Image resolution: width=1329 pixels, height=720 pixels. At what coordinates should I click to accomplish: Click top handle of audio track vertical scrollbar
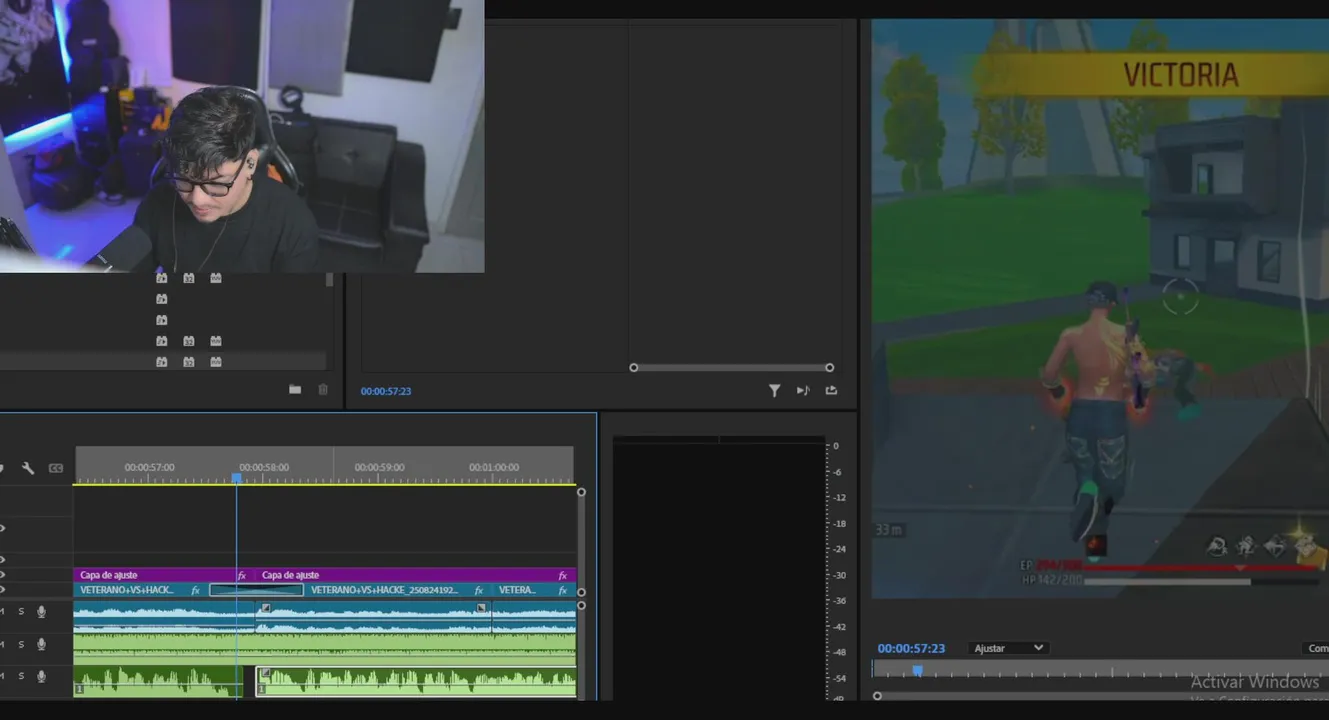(581, 606)
